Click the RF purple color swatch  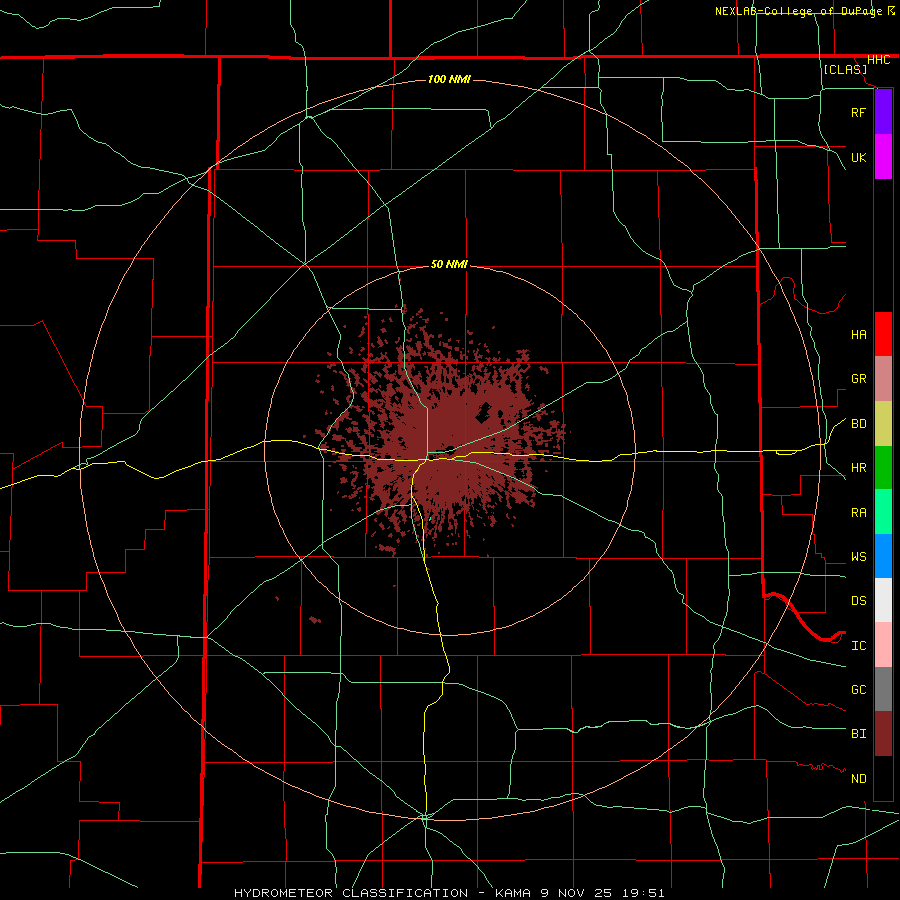tap(883, 111)
